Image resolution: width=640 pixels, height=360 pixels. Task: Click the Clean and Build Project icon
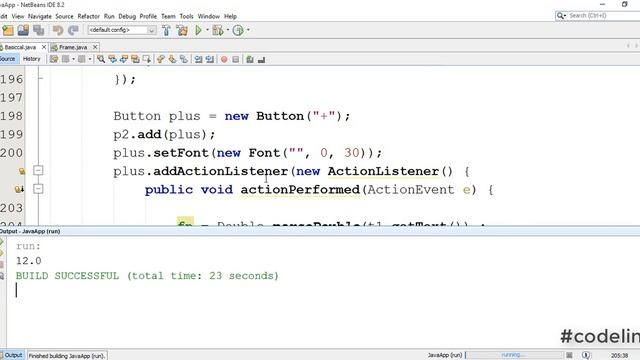pyautogui.click(x=182, y=30)
